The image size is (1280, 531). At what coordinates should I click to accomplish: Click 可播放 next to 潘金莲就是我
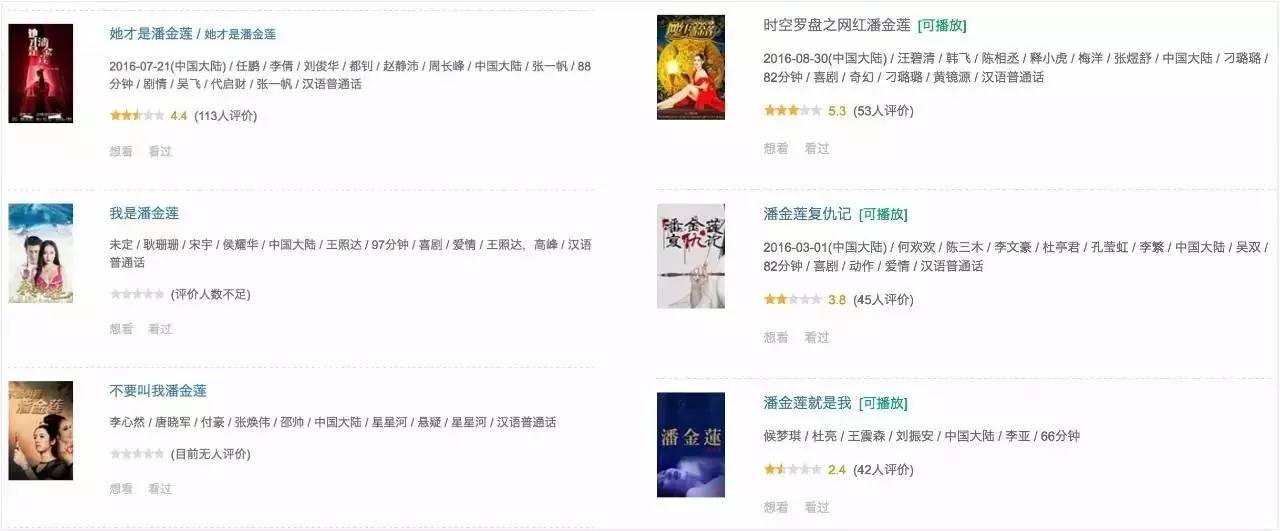coord(884,403)
